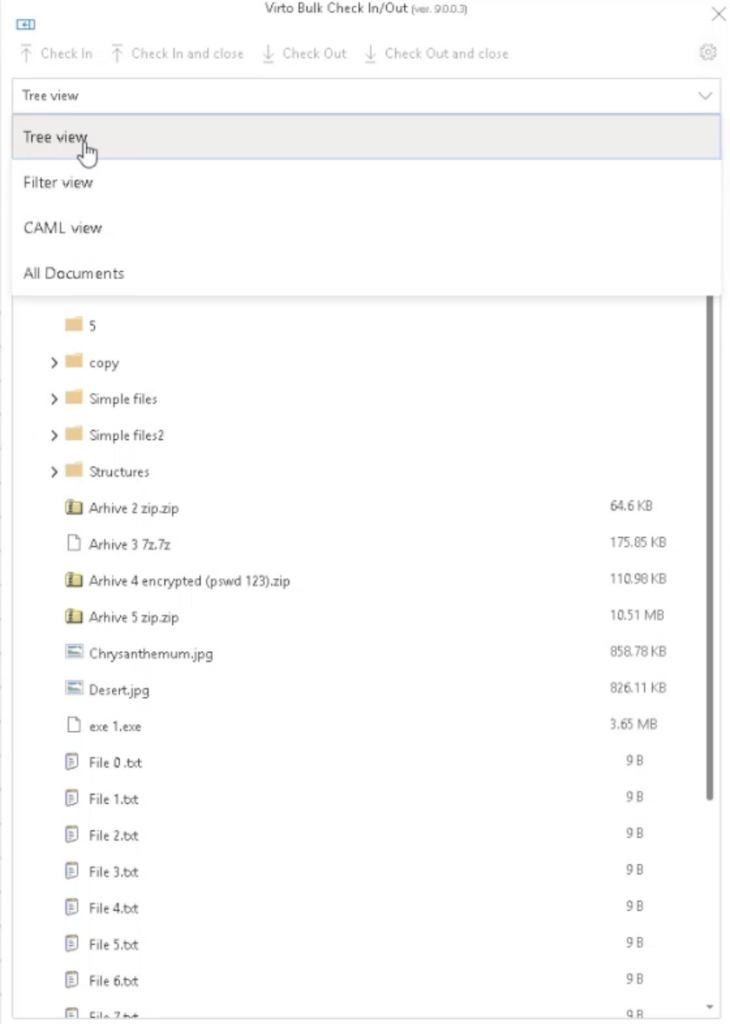Select the Arhive 2 zip.zip archive icon
The image size is (730, 1024).
point(74,507)
